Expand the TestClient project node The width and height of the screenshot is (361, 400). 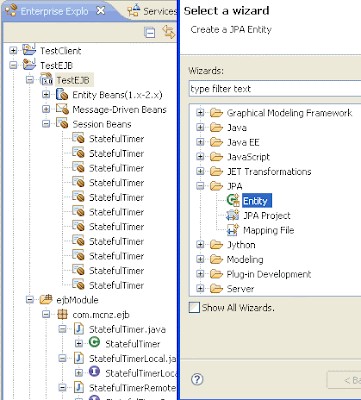click(13, 51)
